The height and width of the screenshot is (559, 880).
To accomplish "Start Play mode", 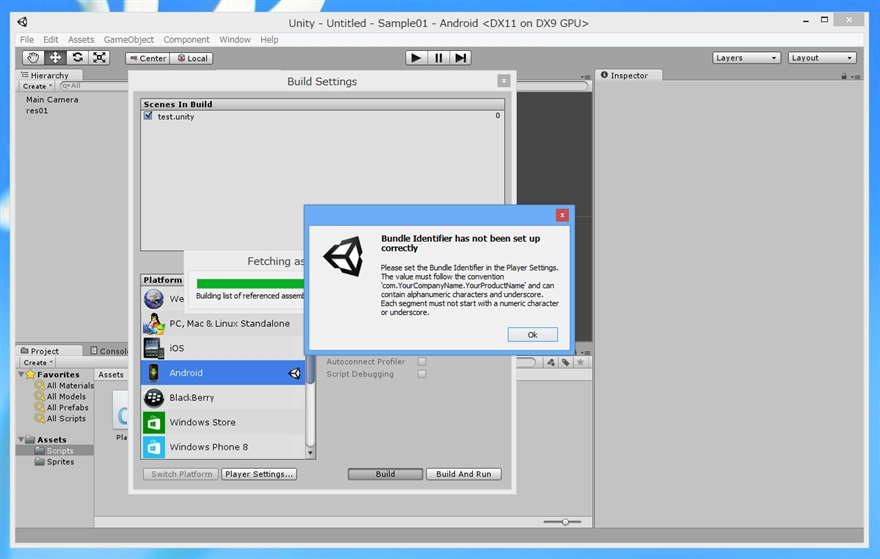I will point(416,58).
